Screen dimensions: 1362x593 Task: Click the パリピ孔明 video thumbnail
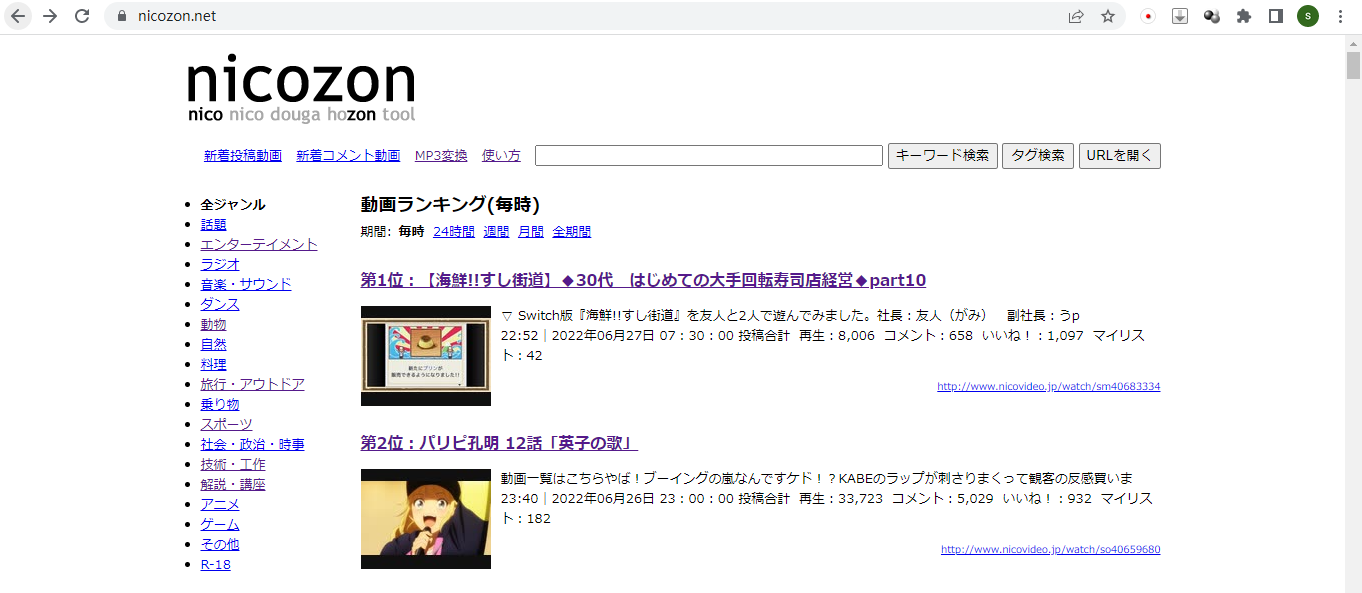pyautogui.click(x=426, y=519)
